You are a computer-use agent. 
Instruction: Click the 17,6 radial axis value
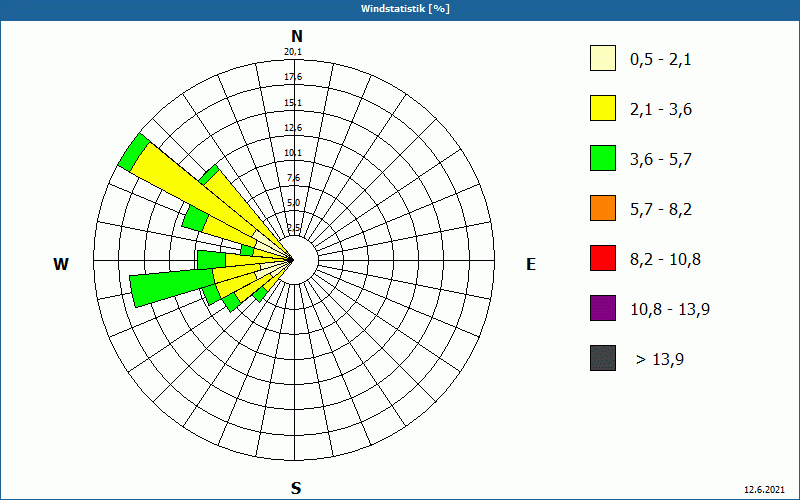click(x=293, y=77)
